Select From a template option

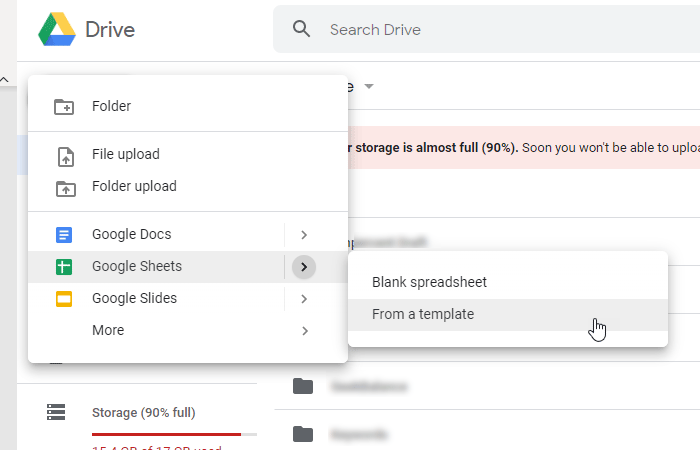(x=423, y=314)
